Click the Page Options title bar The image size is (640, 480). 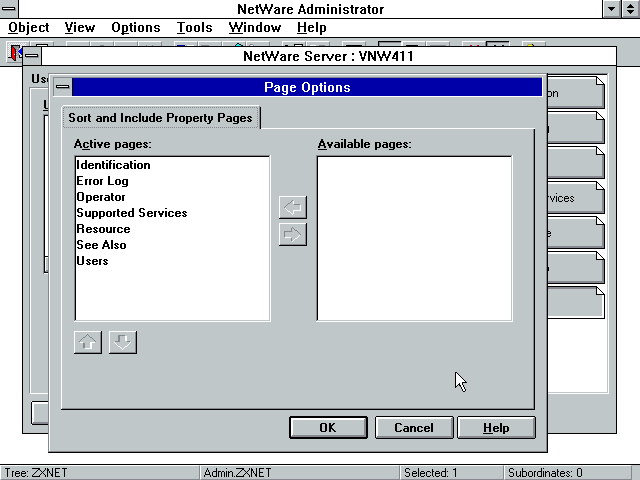pyautogui.click(x=307, y=87)
